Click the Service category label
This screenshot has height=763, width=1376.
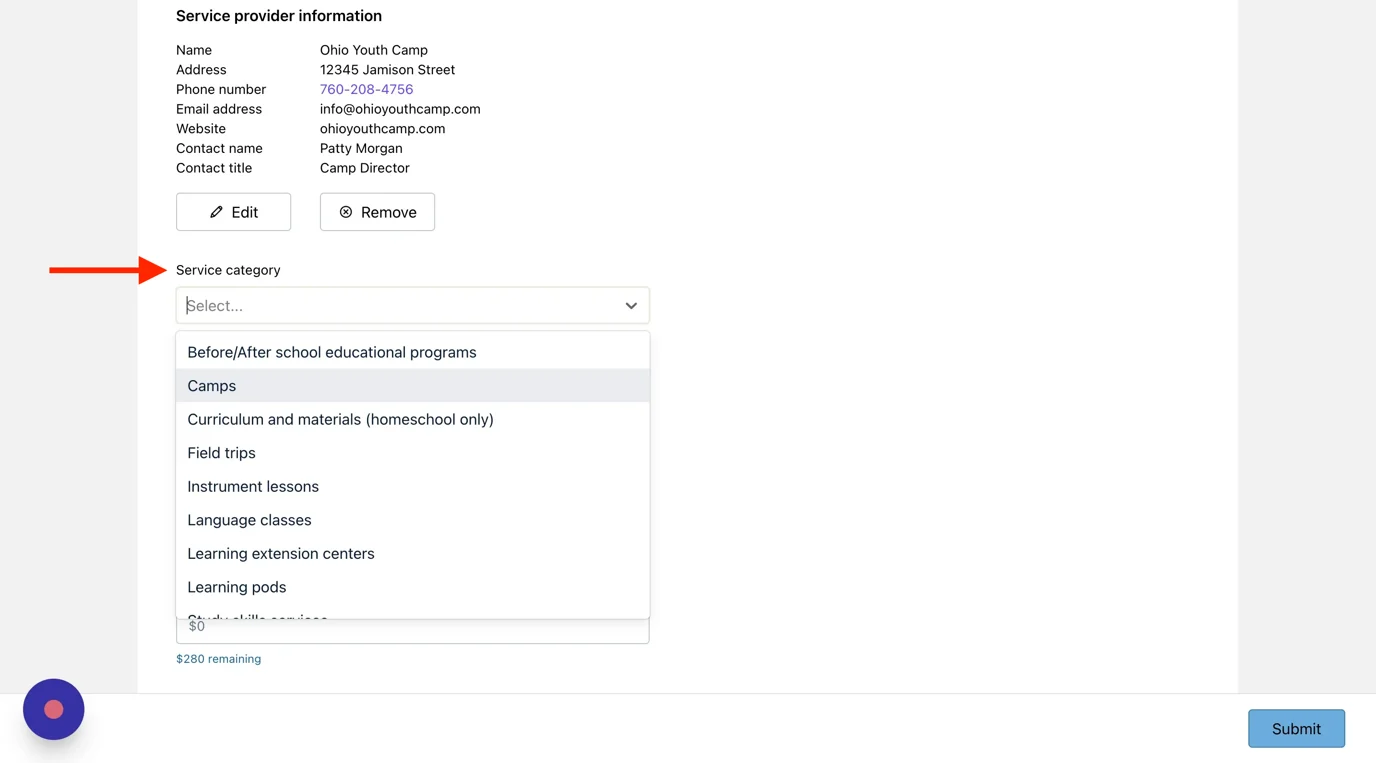tap(228, 270)
